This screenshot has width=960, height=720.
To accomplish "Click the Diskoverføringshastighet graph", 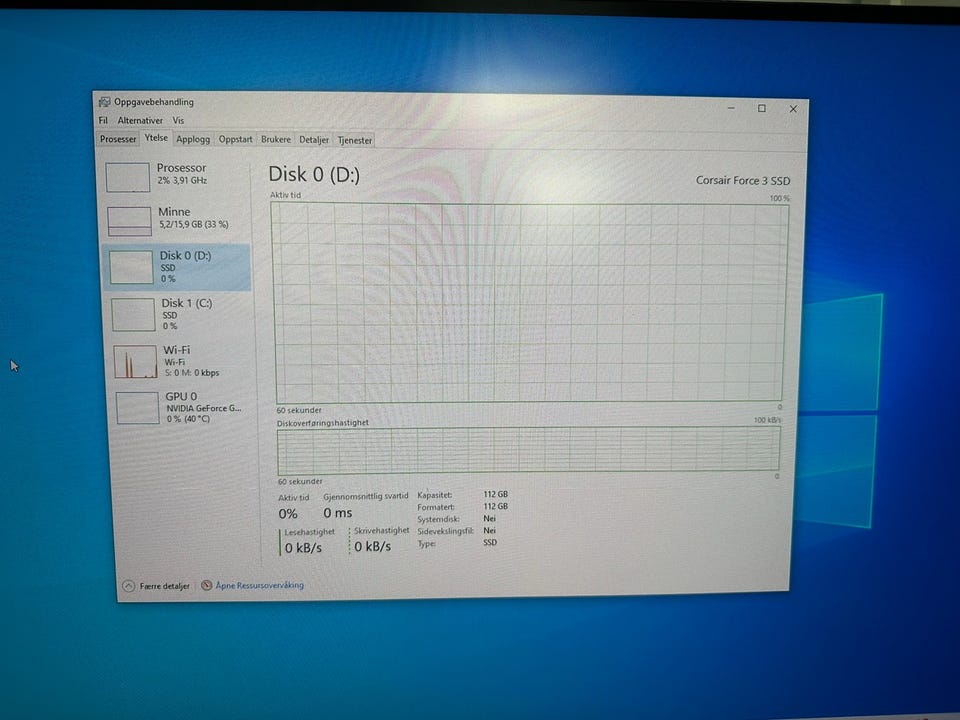I will pyautogui.click(x=528, y=449).
